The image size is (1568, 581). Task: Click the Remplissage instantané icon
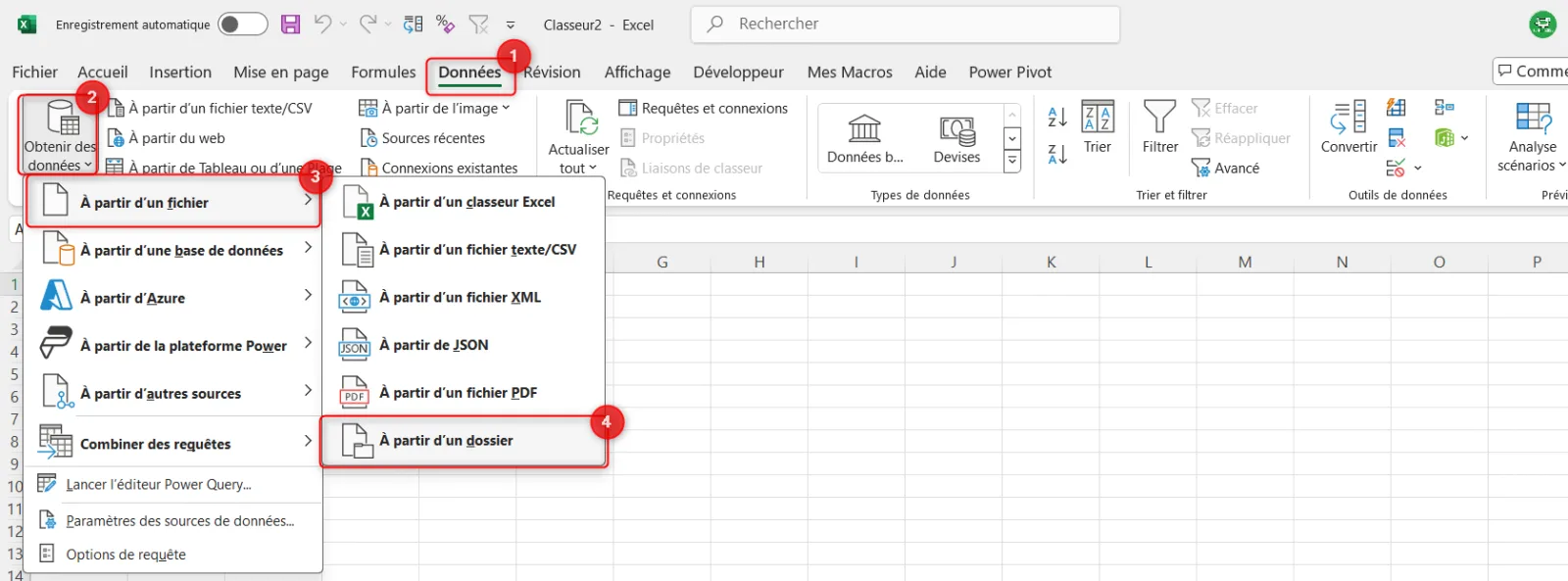pyautogui.click(x=1396, y=108)
